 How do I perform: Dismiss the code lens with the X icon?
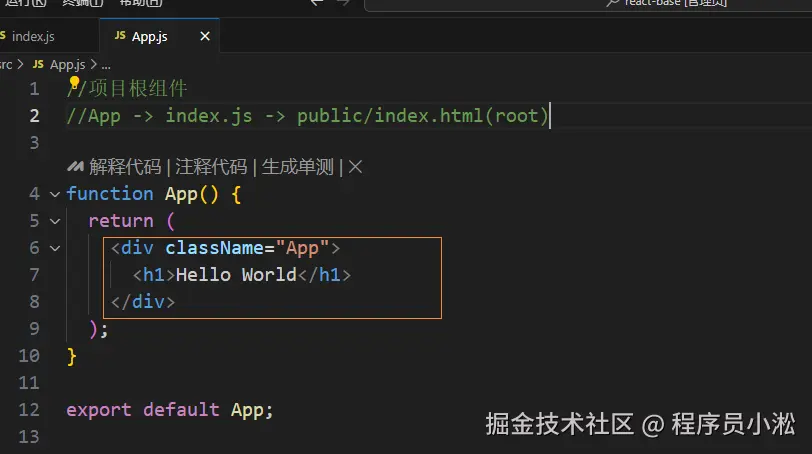[355, 167]
